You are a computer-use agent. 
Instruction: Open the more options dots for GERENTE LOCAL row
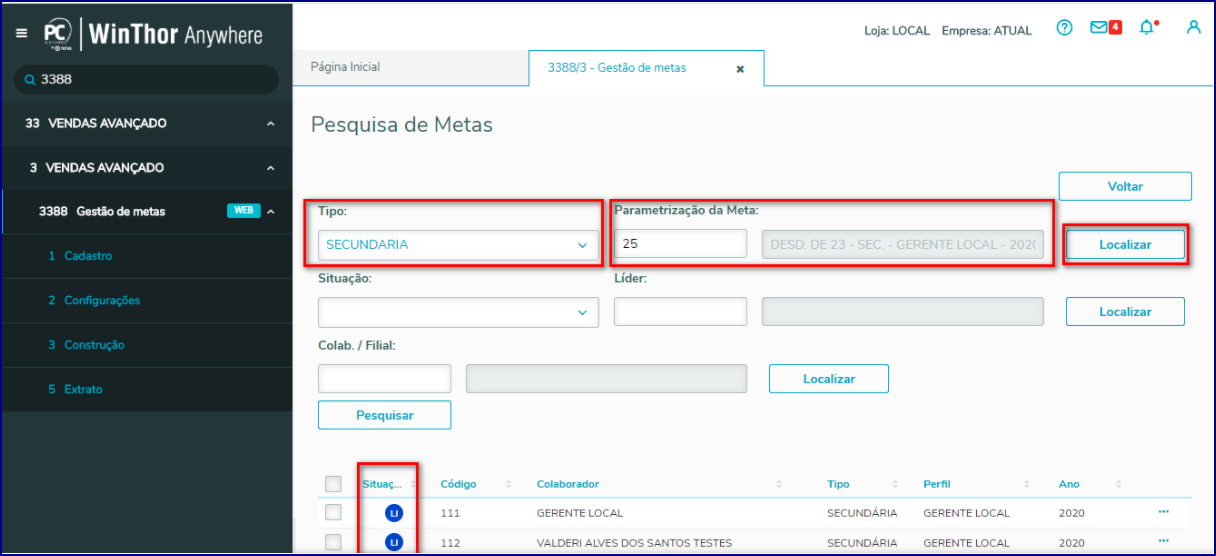1163,512
